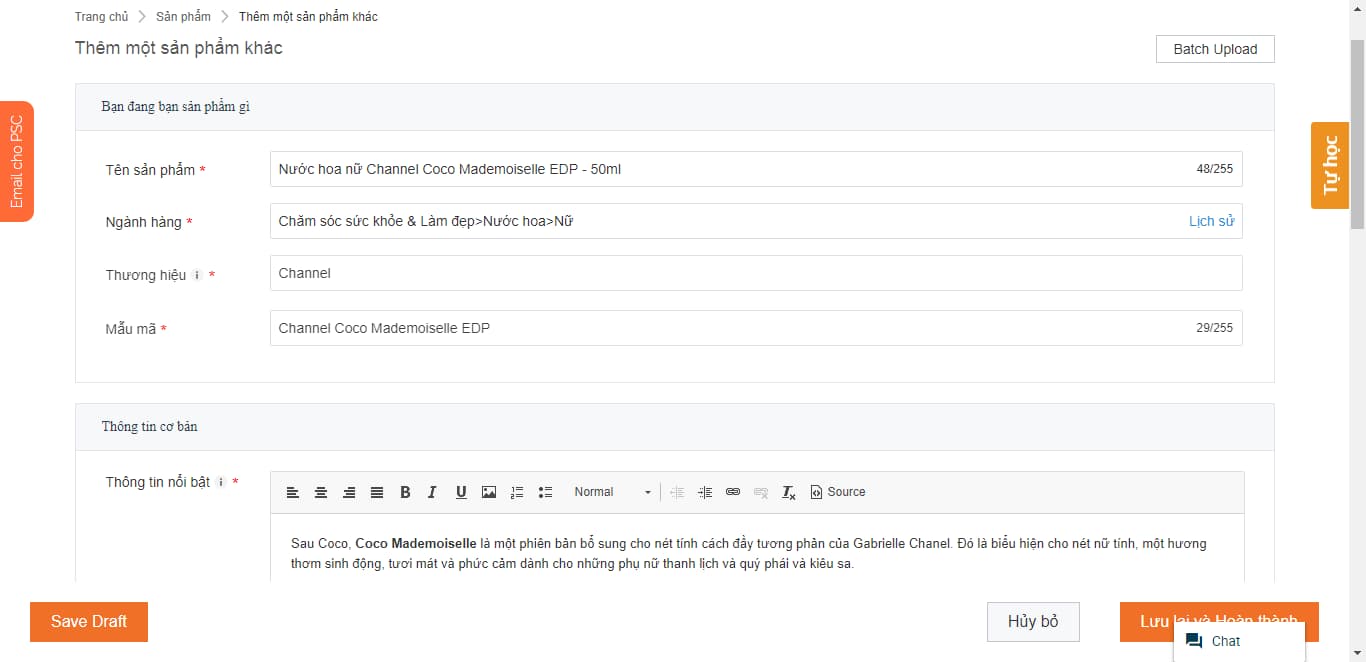Insert a bulleted list
The height and width of the screenshot is (662, 1366).
point(545,492)
